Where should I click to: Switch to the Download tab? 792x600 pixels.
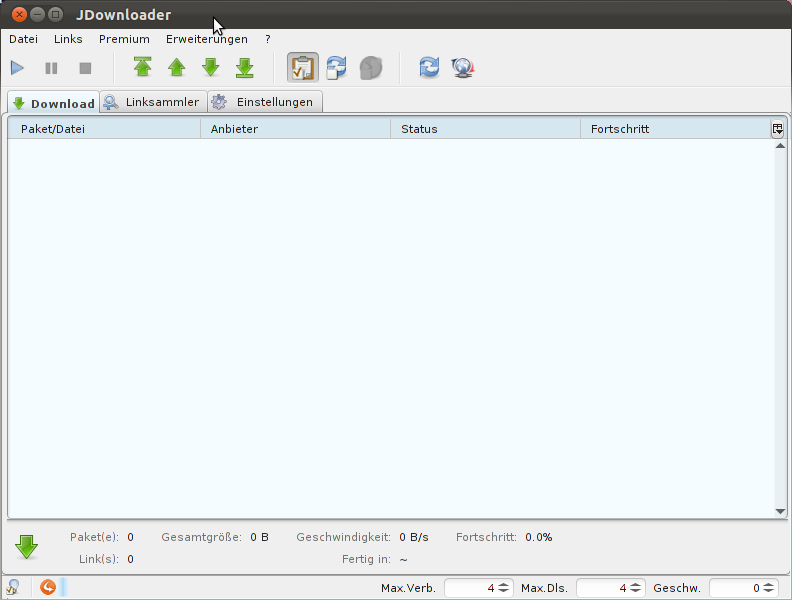(54, 103)
